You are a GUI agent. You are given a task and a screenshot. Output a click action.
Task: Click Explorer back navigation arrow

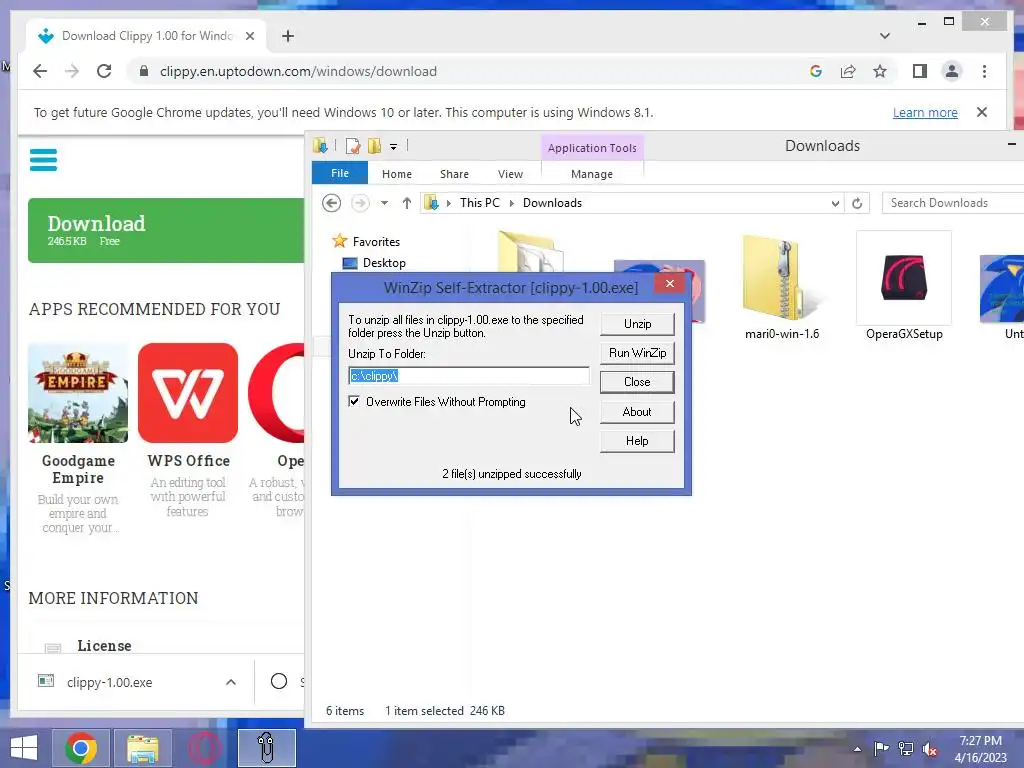[332, 203]
